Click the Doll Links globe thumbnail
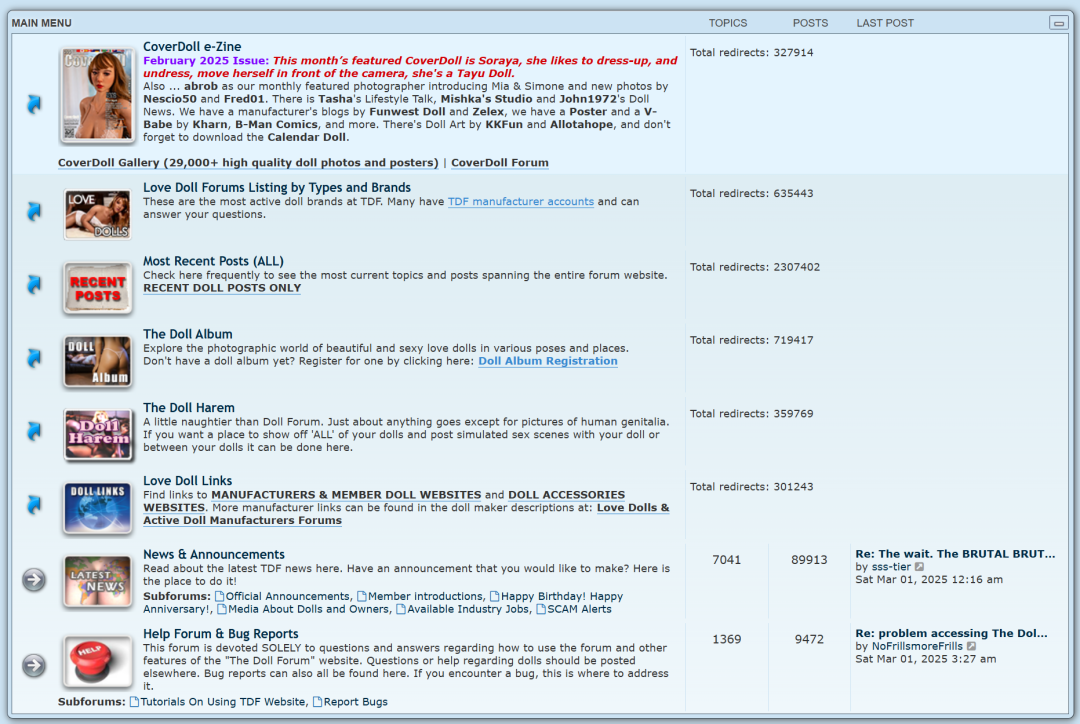1080x724 pixels. (x=97, y=508)
